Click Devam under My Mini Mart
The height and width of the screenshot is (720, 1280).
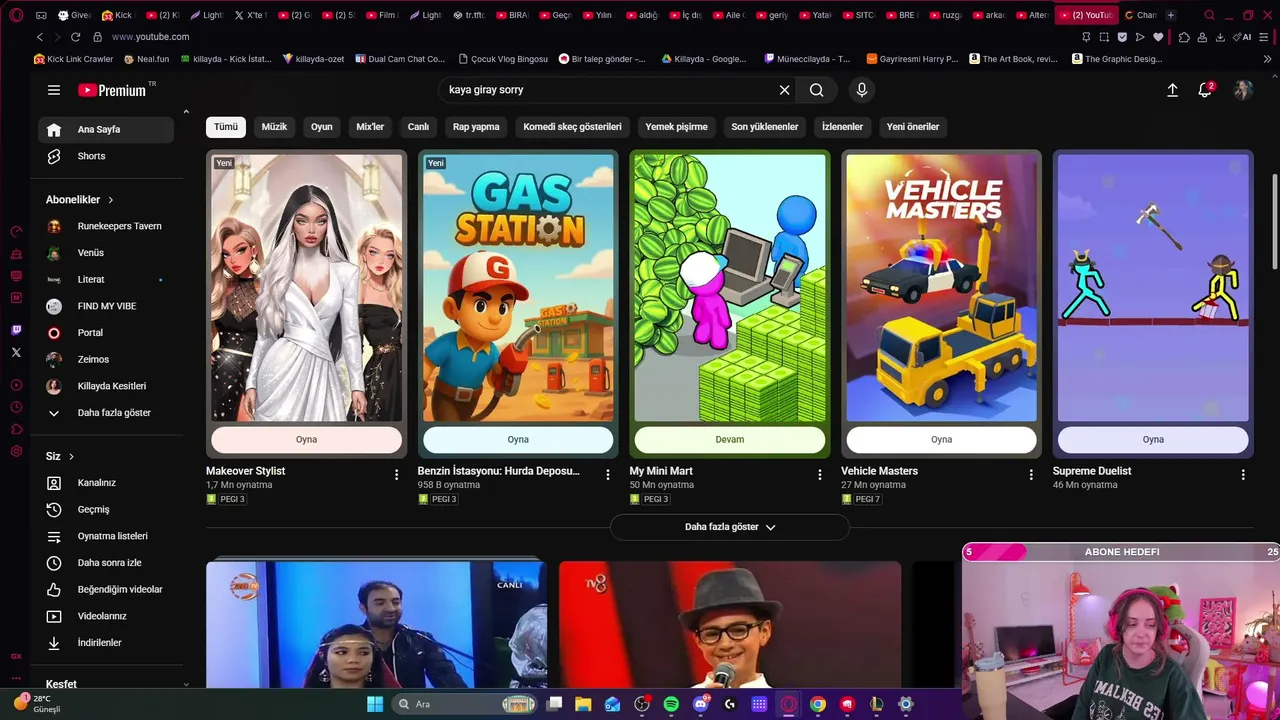click(730, 440)
